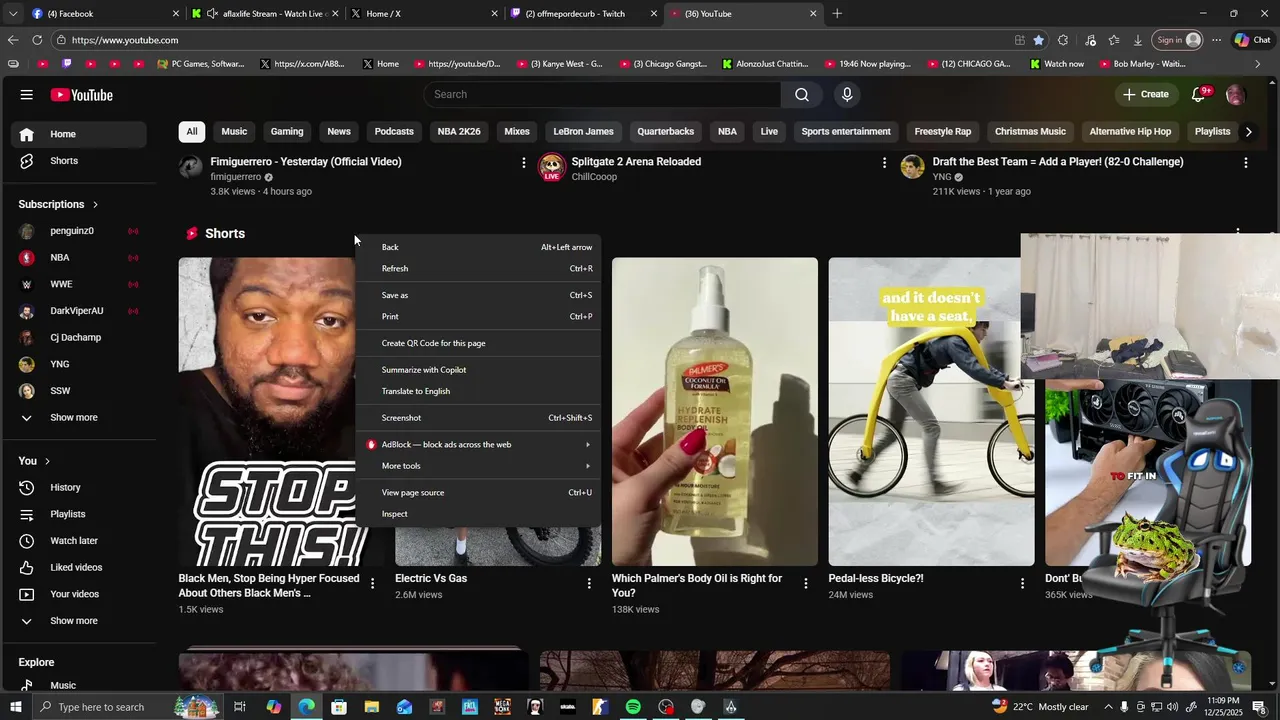Open Copilot Chat button

click(1252, 40)
